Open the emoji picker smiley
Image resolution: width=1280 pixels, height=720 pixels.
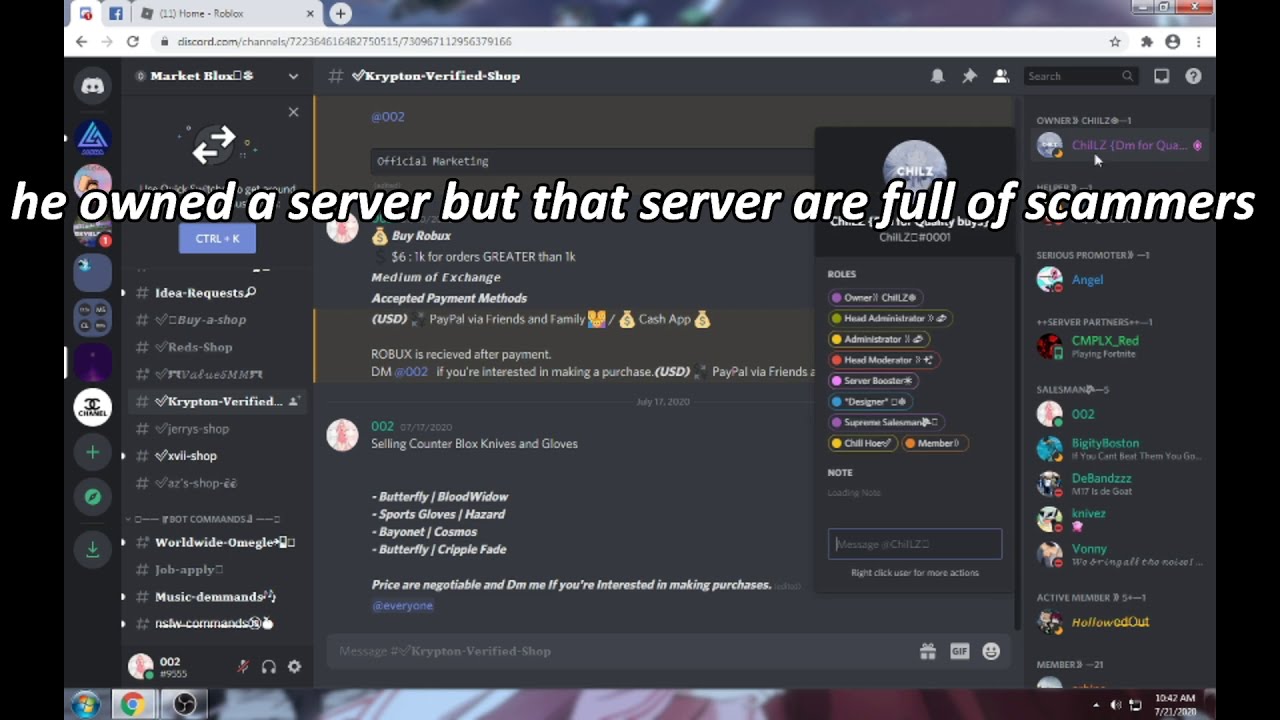click(x=991, y=651)
